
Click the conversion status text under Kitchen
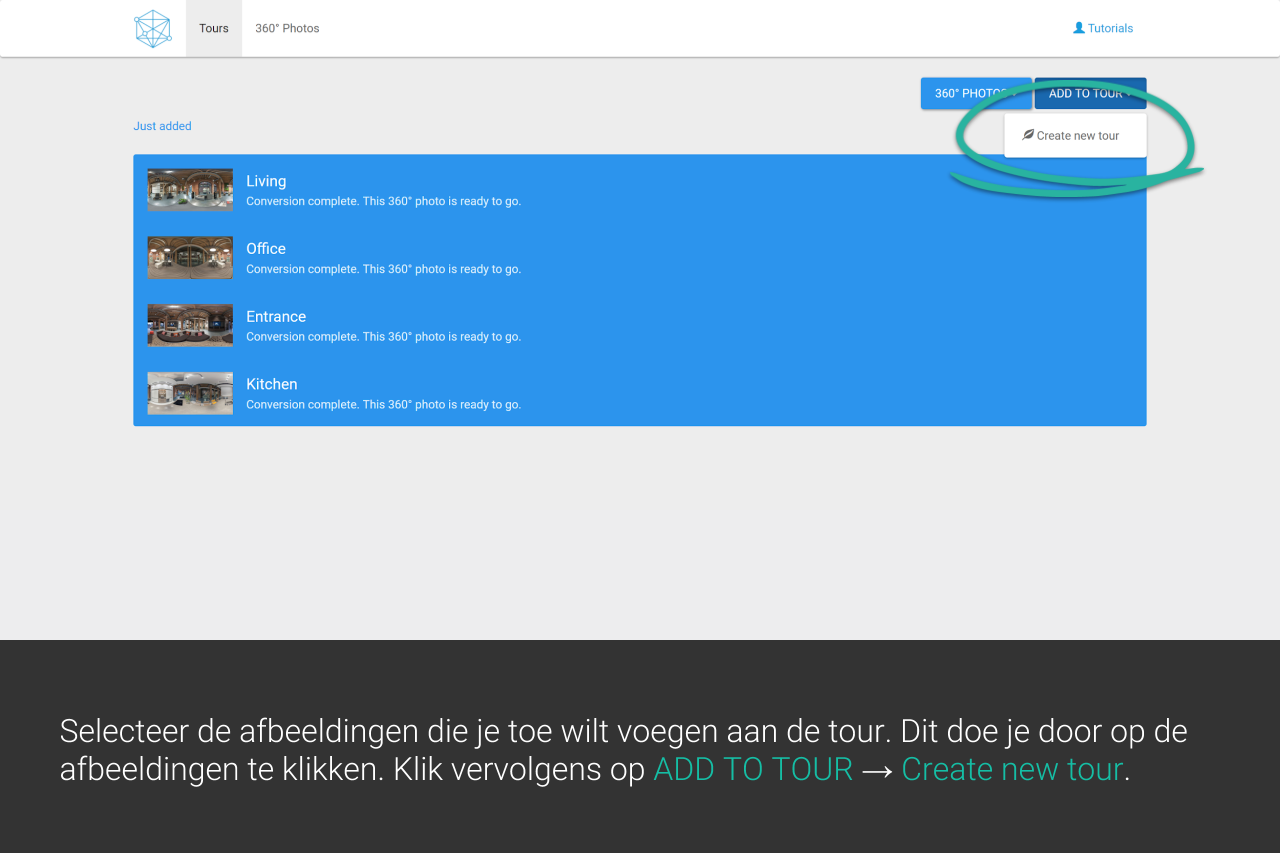click(383, 405)
